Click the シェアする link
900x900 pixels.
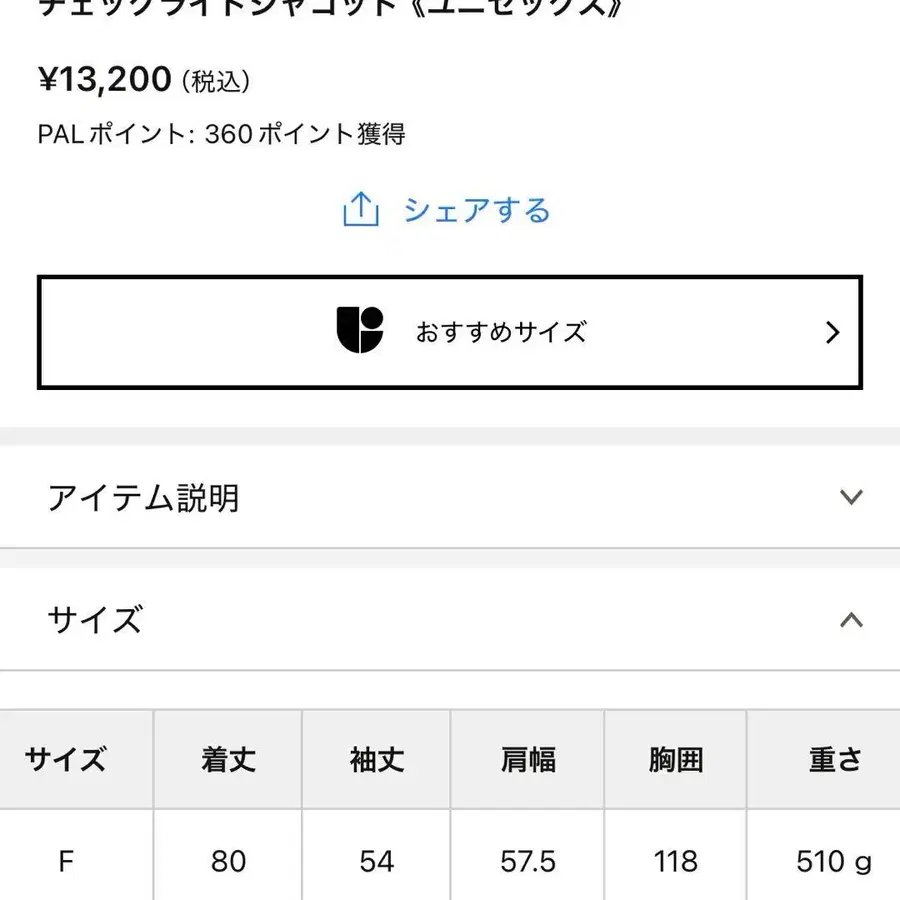pyautogui.click(x=476, y=211)
